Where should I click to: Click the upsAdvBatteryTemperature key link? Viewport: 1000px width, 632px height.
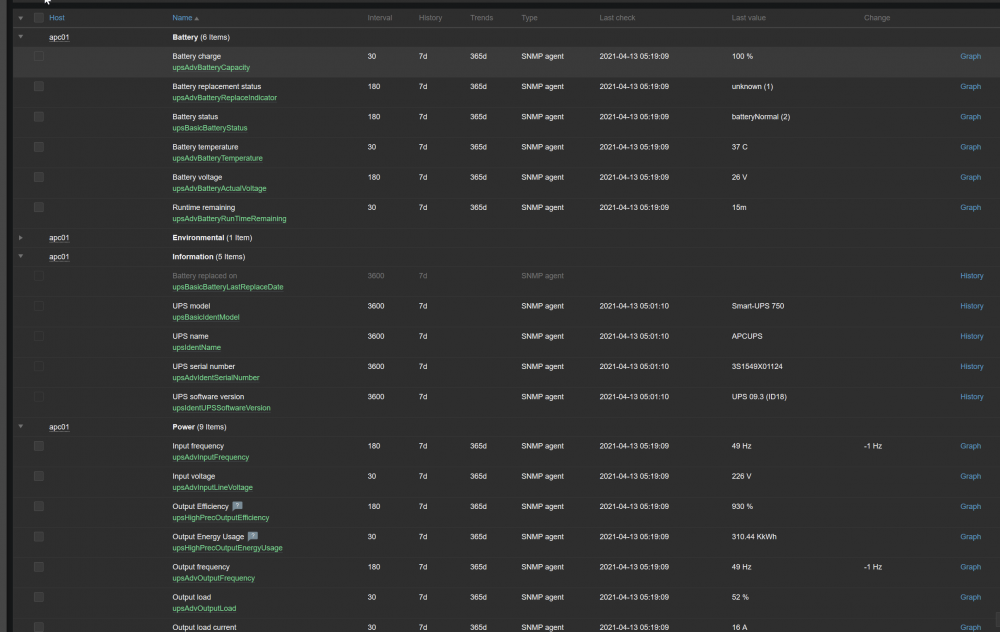(217, 158)
